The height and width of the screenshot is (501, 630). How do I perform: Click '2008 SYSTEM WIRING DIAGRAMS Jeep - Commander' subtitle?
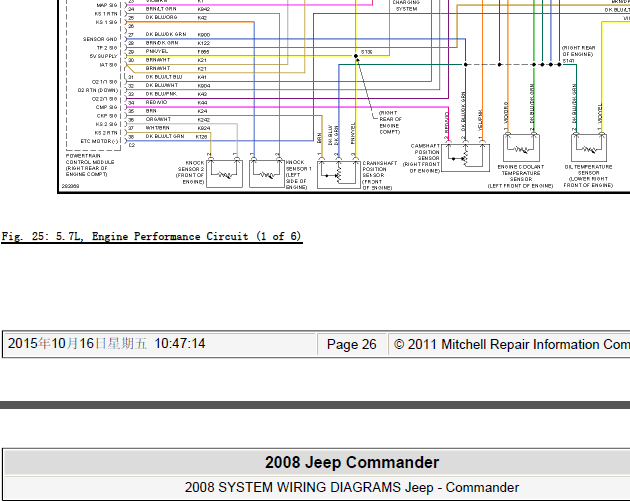(x=352, y=487)
